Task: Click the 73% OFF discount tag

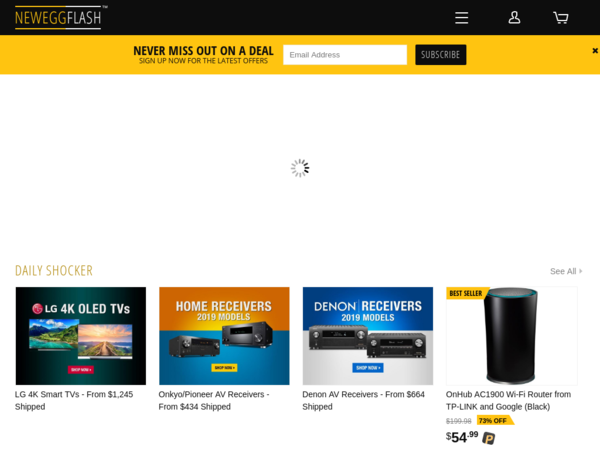Action: pos(495,421)
